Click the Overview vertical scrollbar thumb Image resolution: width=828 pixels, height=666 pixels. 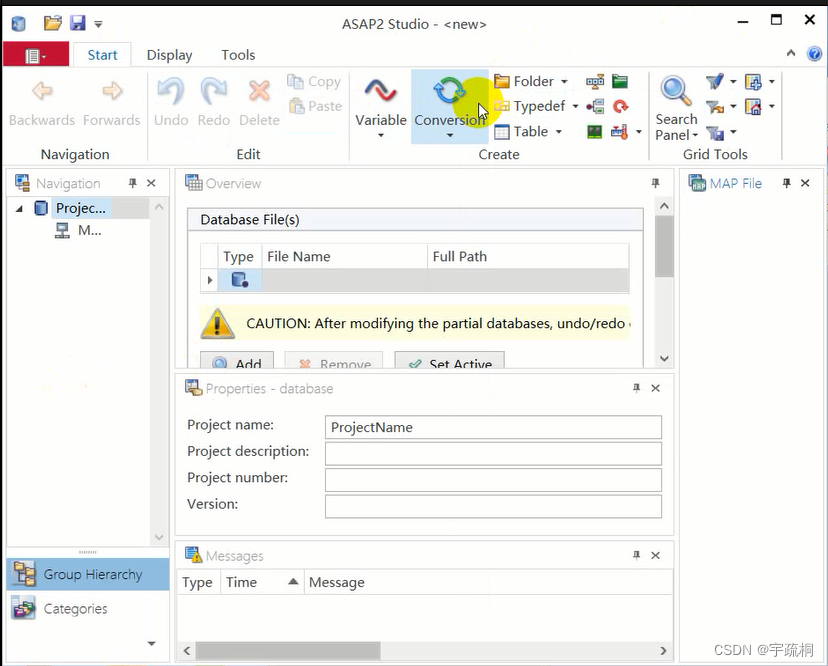point(664,247)
